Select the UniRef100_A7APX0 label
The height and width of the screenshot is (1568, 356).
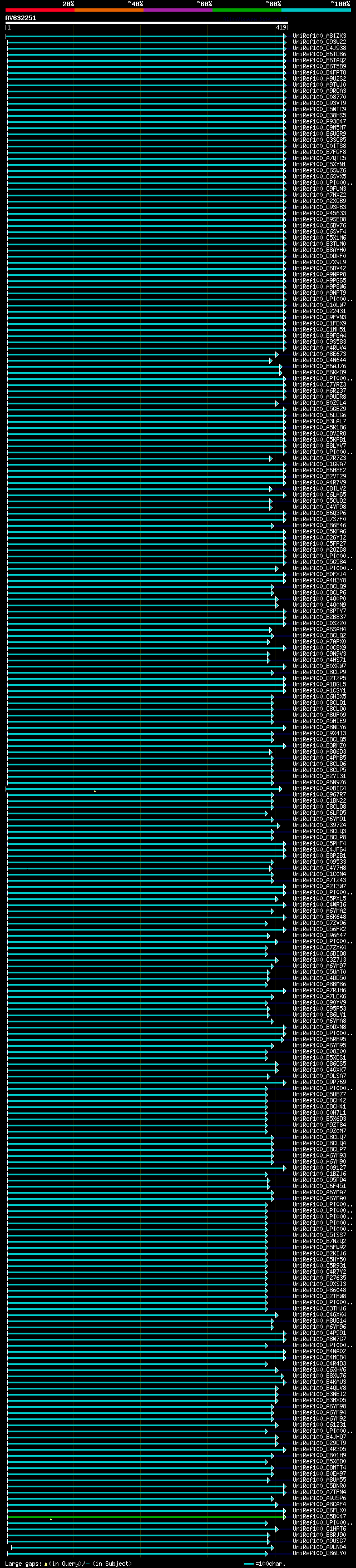[x=319, y=641]
